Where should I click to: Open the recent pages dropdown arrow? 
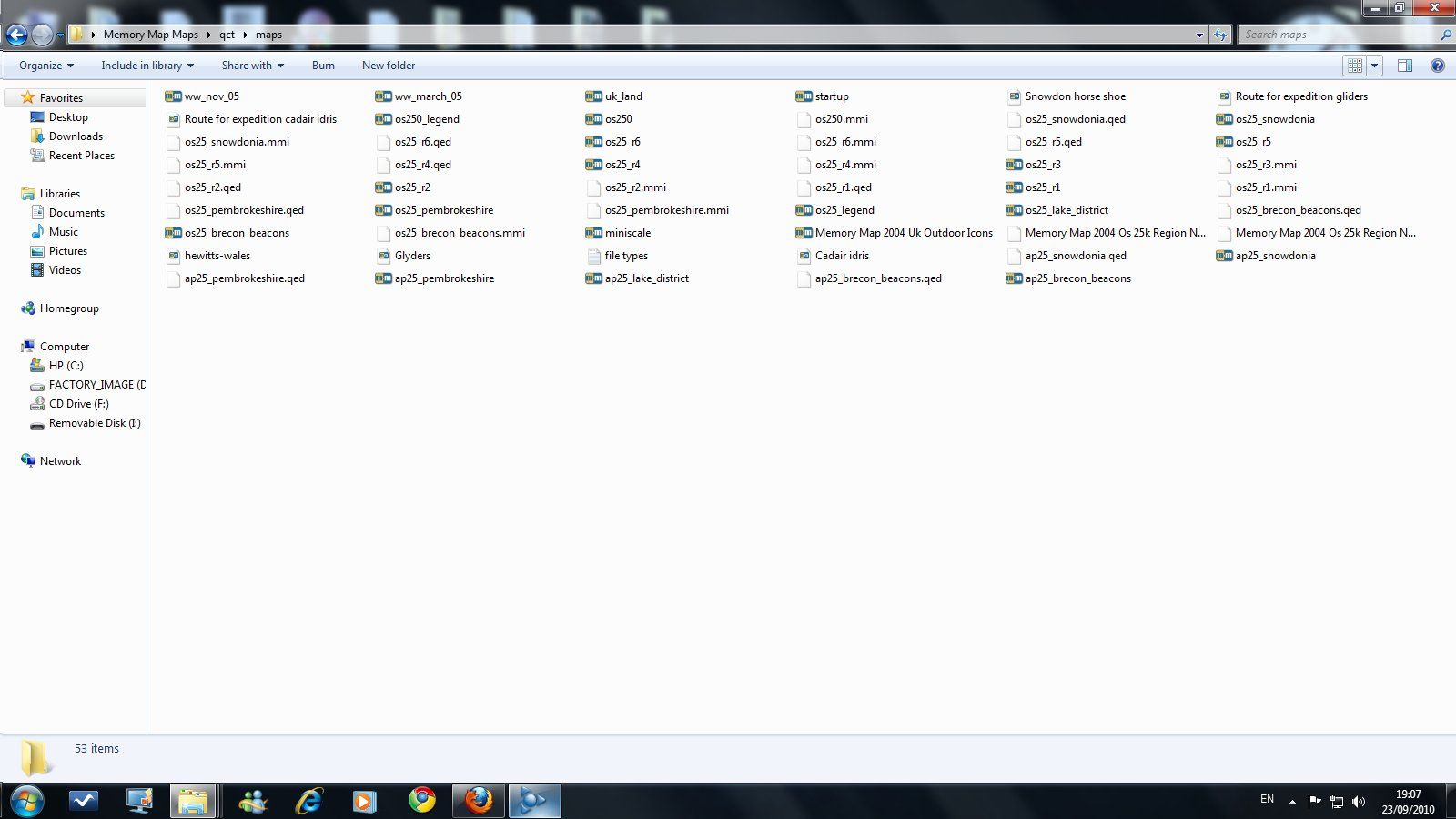60,35
